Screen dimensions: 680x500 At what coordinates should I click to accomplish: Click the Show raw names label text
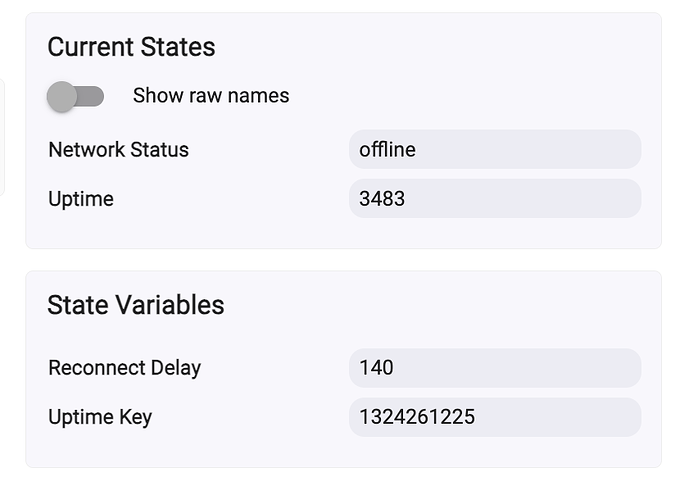click(211, 96)
